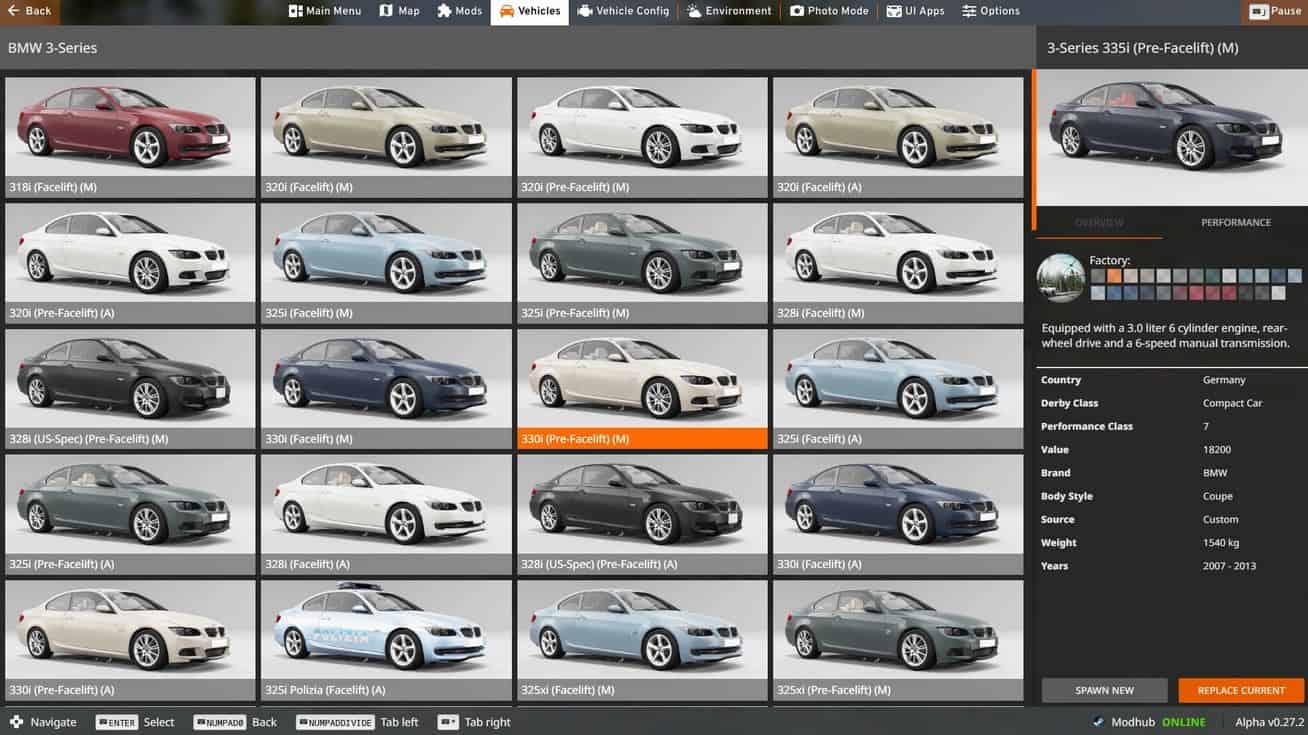This screenshot has width=1308, height=735.
Task: Switch to the Overview tab
Action: (x=1099, y=223)
